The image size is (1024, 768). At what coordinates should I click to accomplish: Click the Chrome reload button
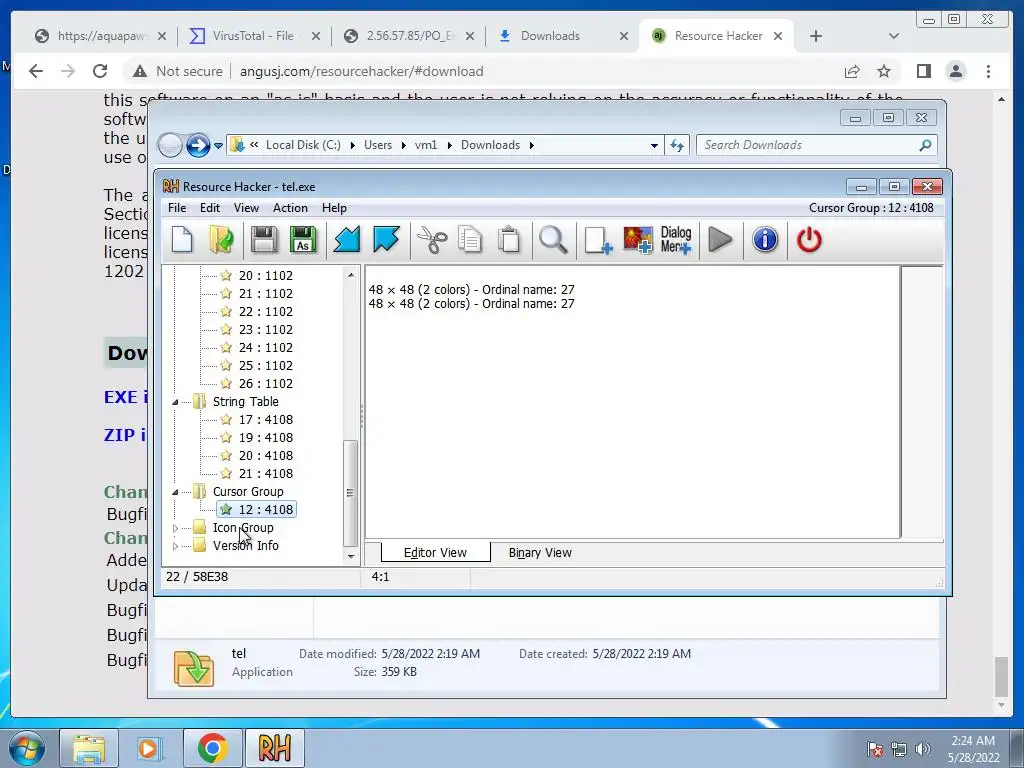[x=100, y=71]
